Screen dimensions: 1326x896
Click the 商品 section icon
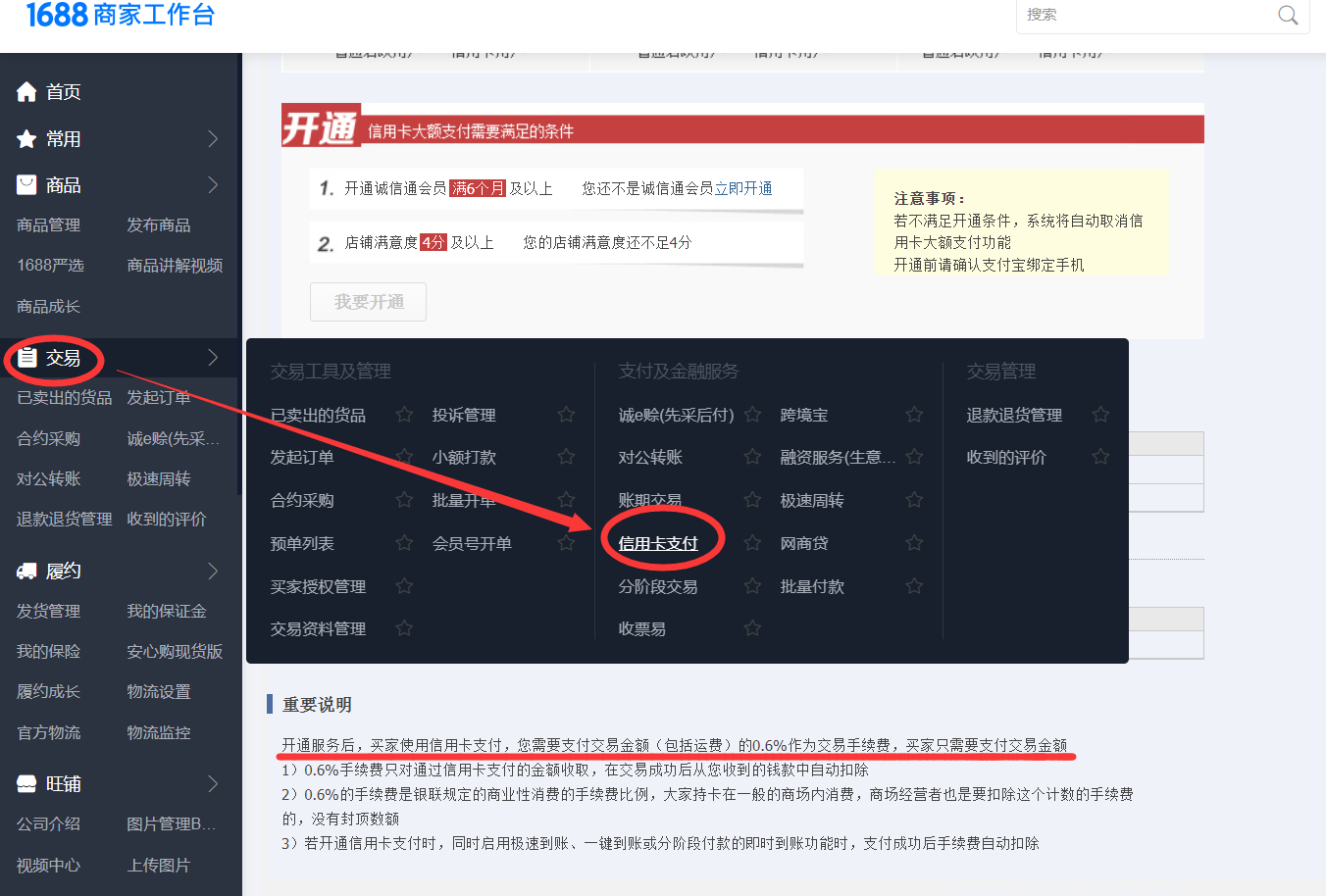[26, 185]
